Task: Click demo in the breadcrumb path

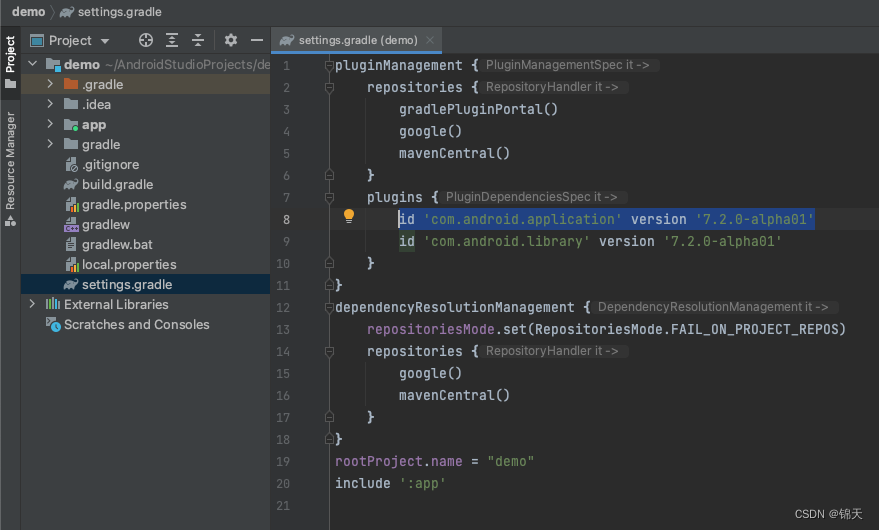Action: point(28,12)
